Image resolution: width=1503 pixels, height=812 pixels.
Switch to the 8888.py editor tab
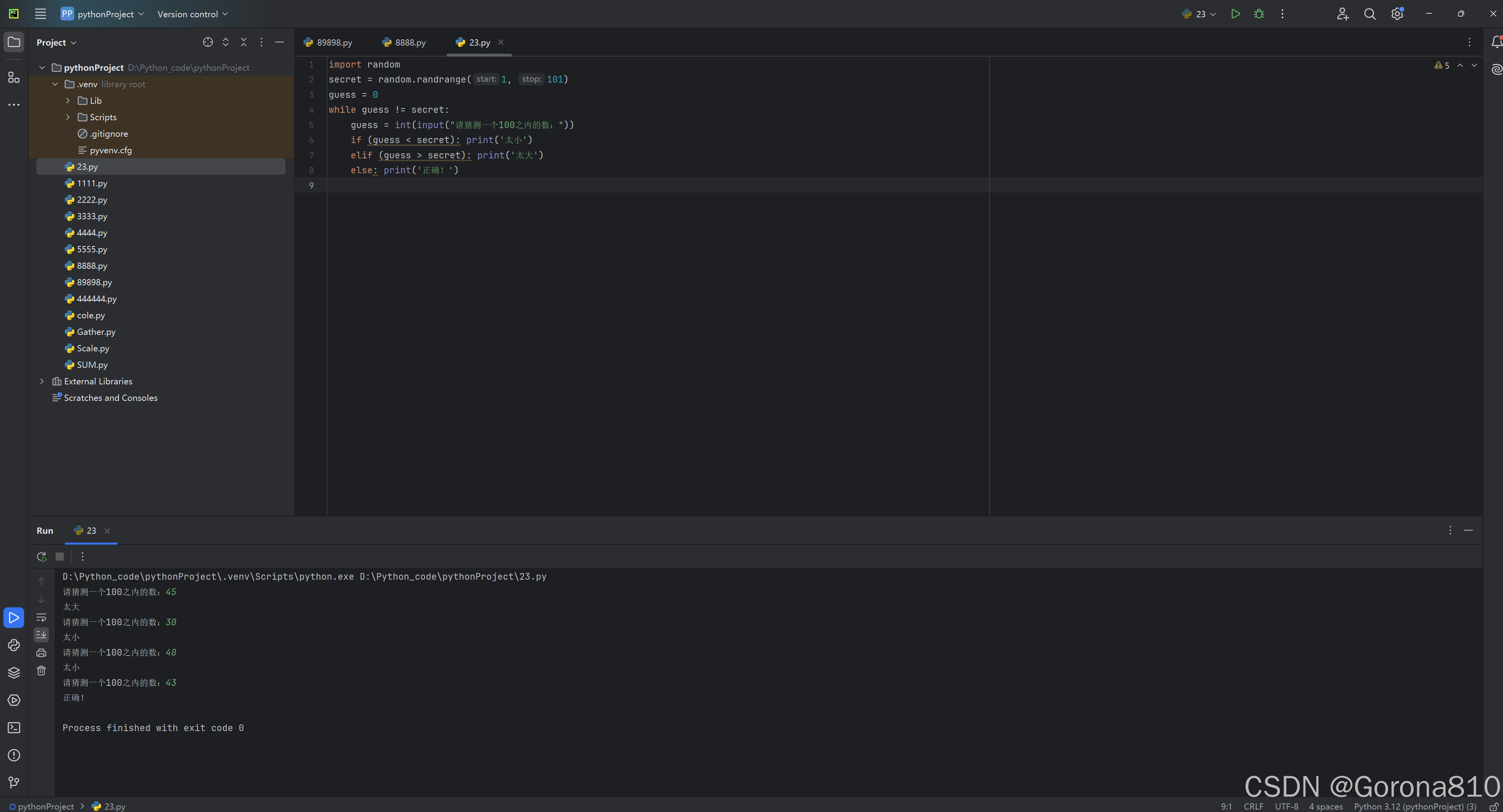tap(404, 42)
